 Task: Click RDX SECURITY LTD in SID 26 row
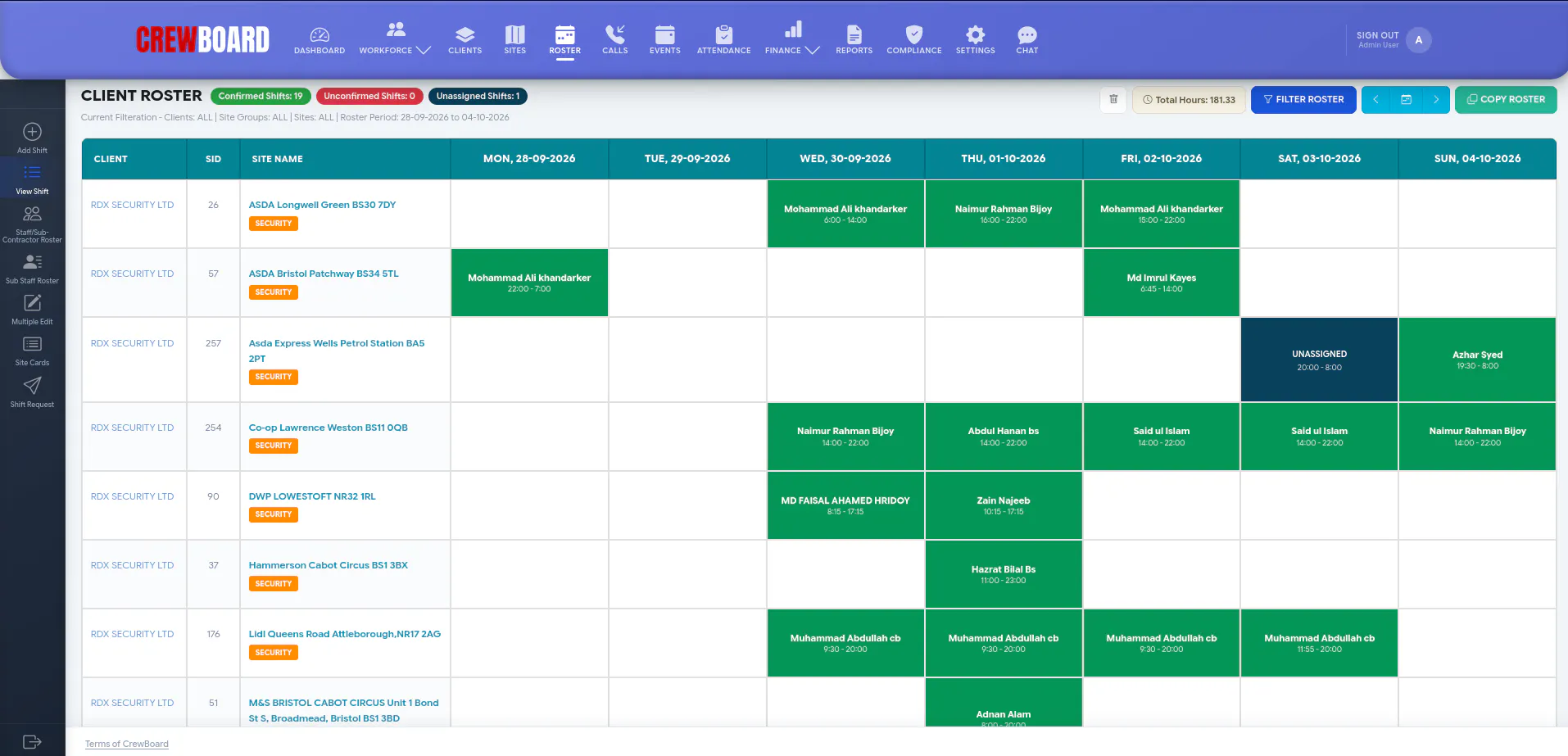pos(132,205)
